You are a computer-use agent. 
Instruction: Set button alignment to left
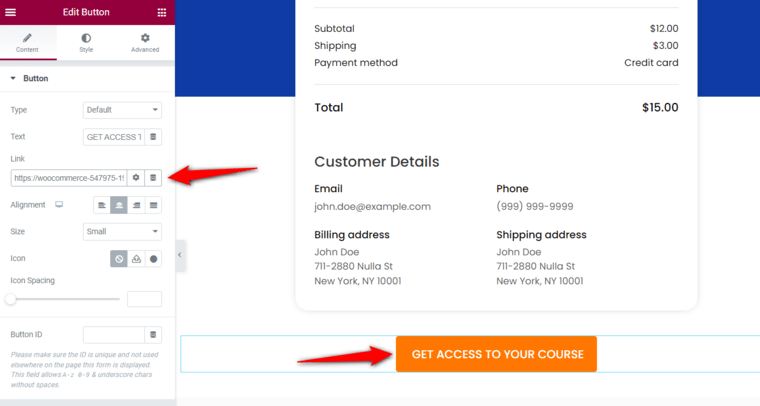[102, 205]
